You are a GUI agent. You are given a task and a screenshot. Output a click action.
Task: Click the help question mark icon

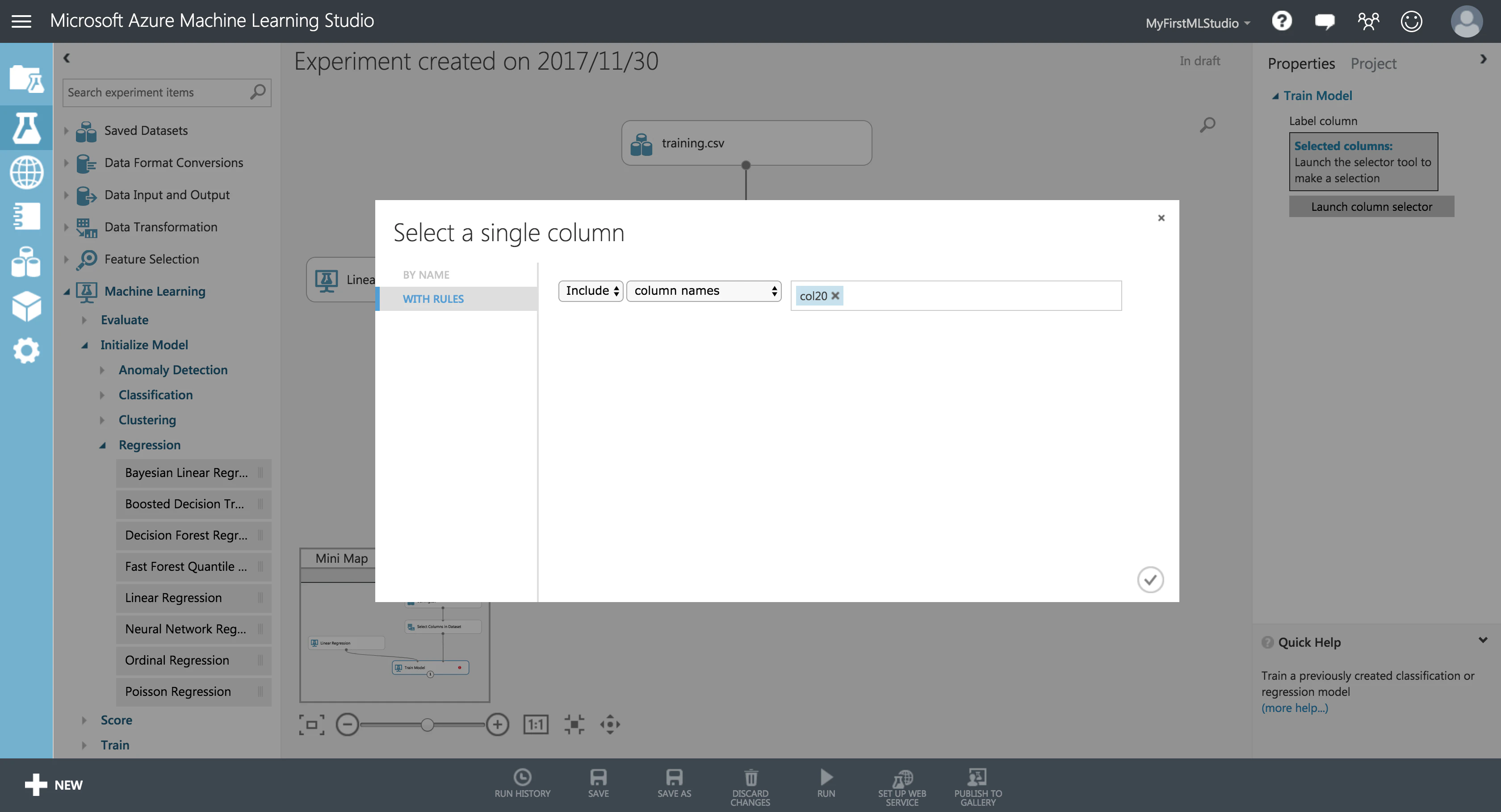tap(1281, 21)
